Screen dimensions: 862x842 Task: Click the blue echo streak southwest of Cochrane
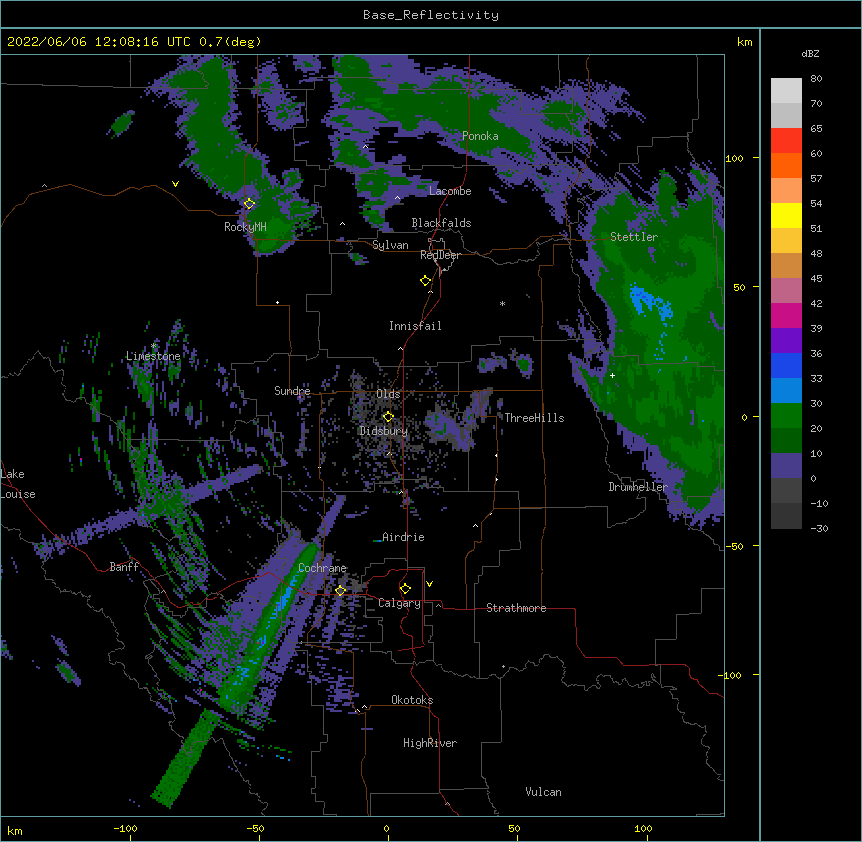click(285, 596)
